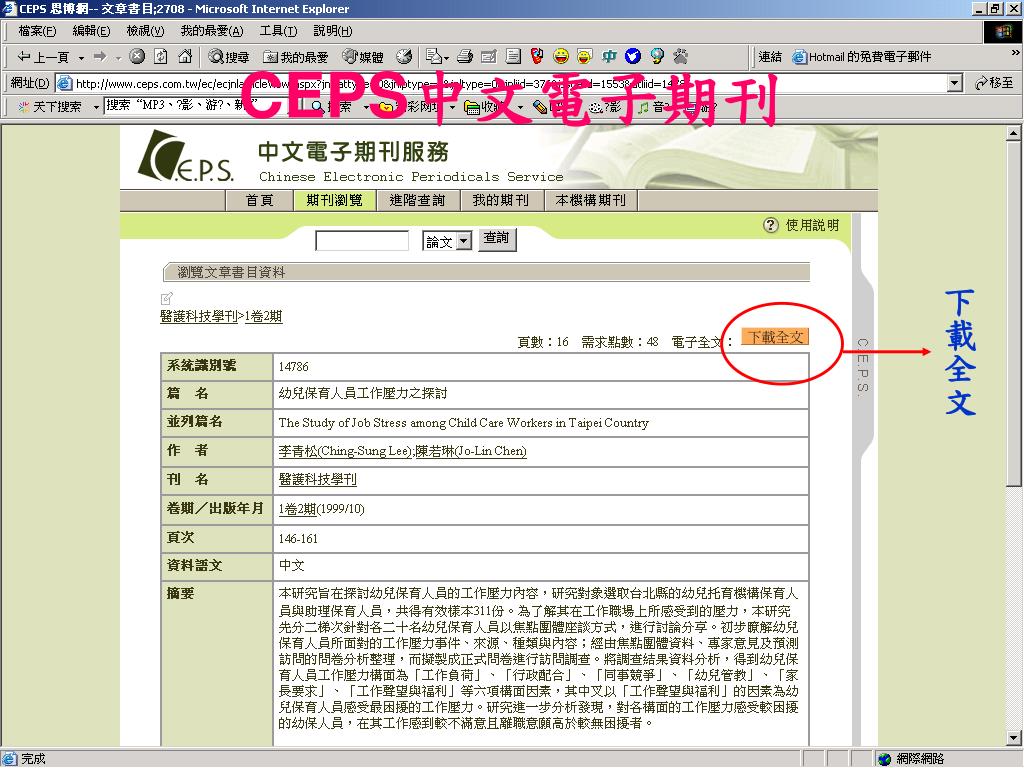This screenshot has height=768, width=1024.
Task: Click the 天下搜索 toolbar search box
Action: point(202,106)
